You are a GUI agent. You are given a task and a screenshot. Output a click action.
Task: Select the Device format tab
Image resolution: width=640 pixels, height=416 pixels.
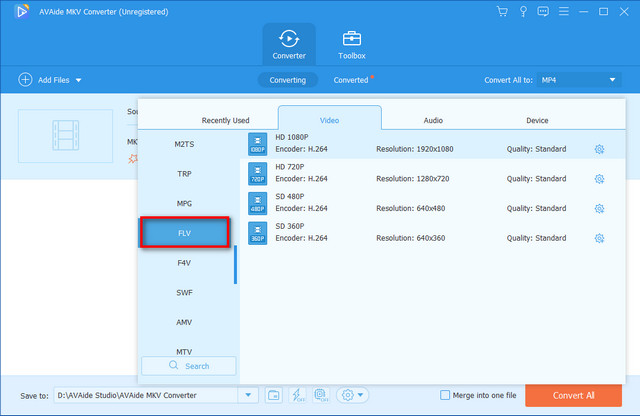click(537, 120)
